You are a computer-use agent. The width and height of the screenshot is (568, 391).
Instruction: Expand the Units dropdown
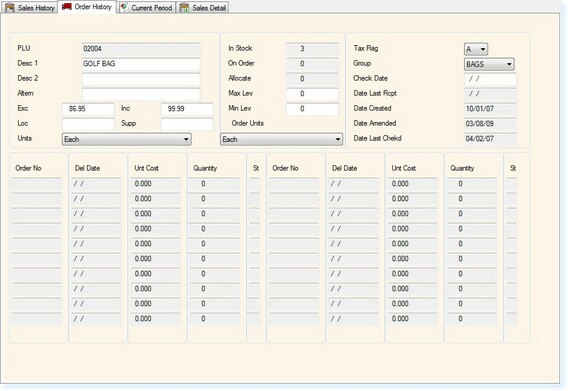126,139
